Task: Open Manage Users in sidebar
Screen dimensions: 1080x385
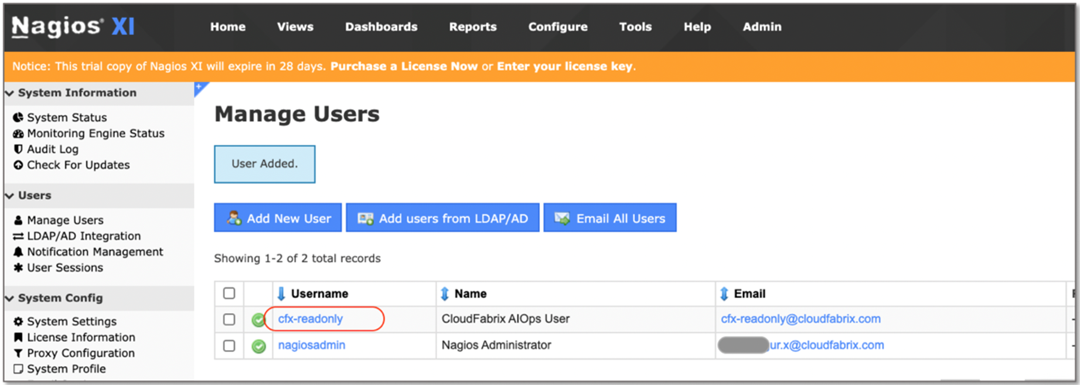Action: (65, 220)
